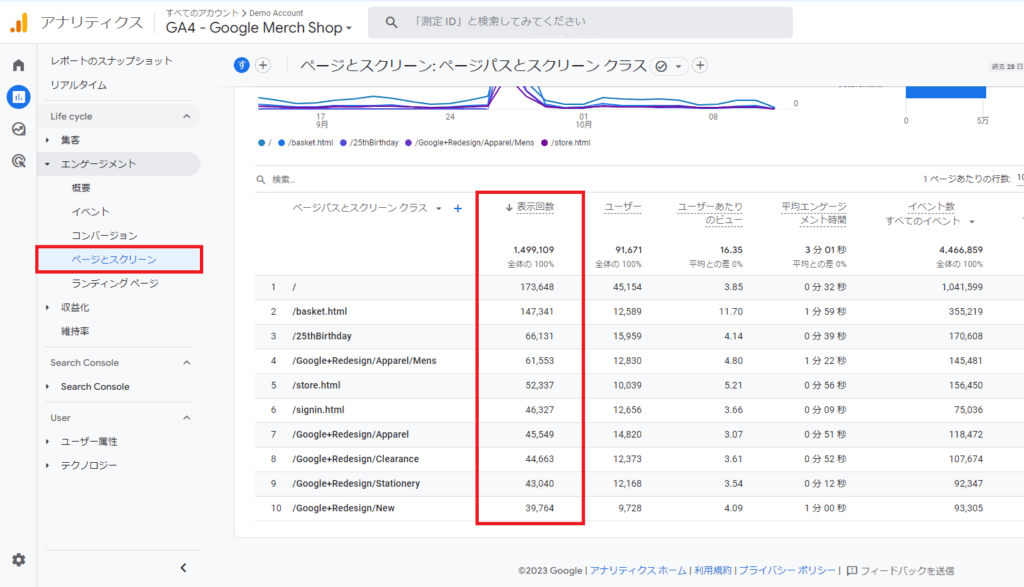Sort by 表示回数 column header
This screenshot has height=587, width=1024.
[x=535, y=207]
